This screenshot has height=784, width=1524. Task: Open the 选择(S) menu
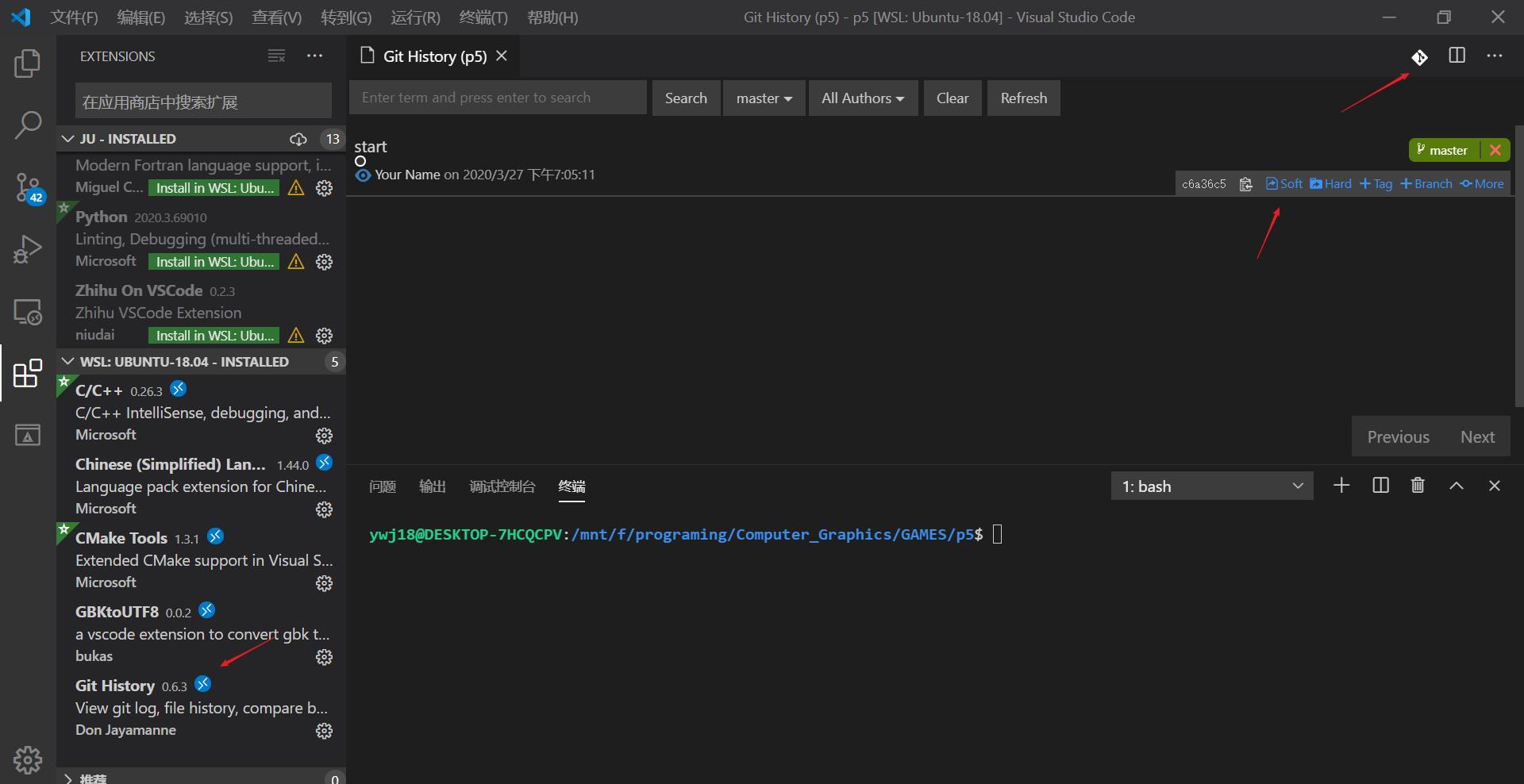209,17
